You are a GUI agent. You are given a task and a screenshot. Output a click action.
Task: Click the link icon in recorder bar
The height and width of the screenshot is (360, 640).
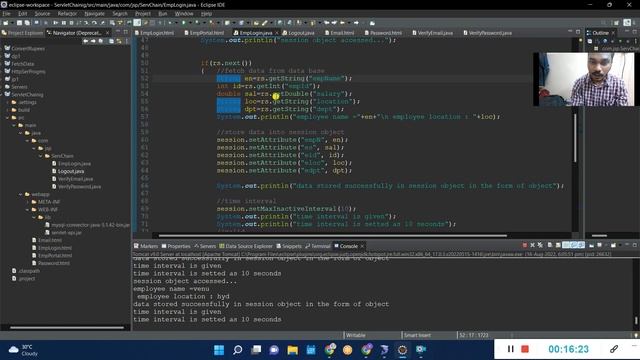[614, 349]
